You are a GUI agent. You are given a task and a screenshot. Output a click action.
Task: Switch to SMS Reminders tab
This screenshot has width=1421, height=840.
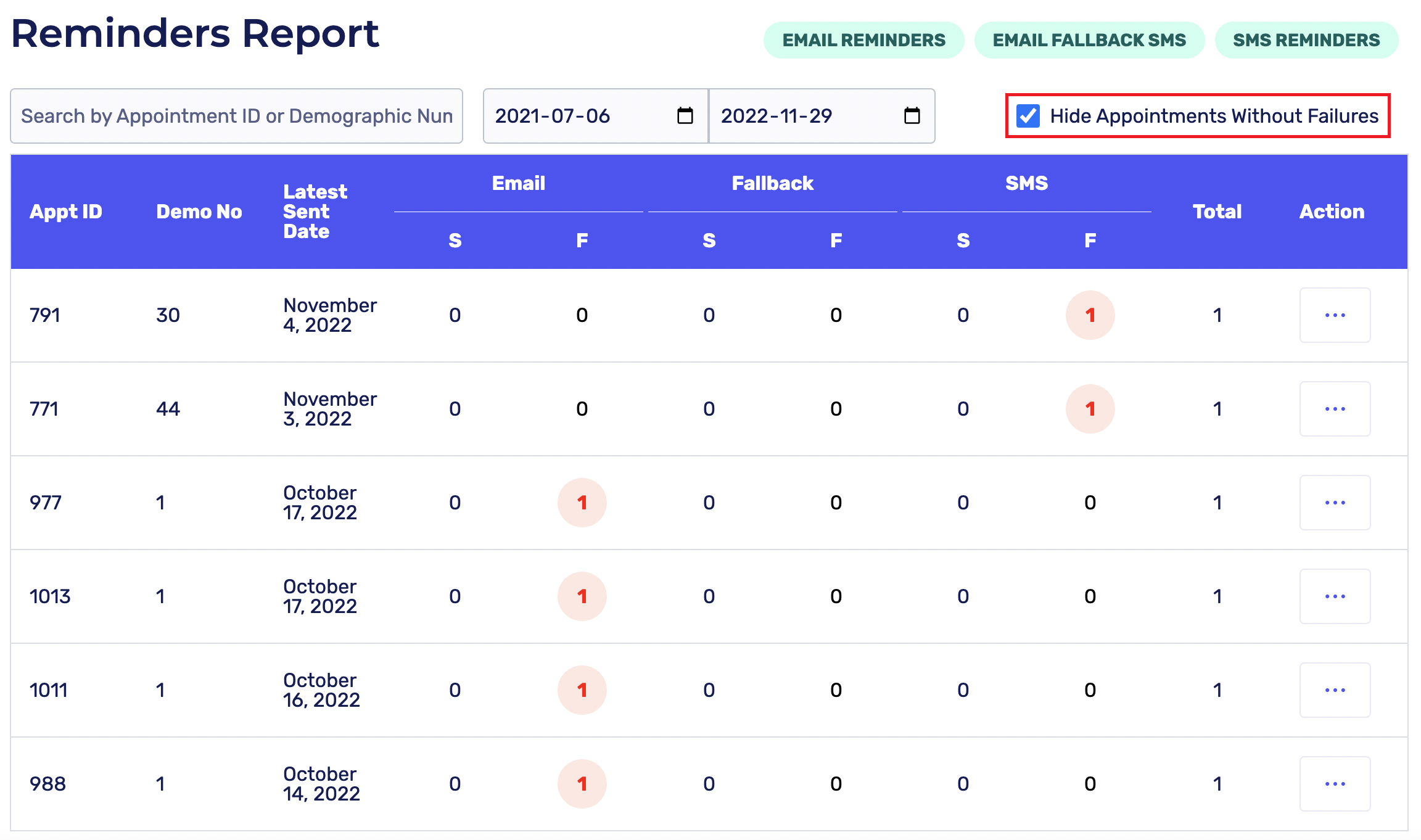tap(1306, 41)
